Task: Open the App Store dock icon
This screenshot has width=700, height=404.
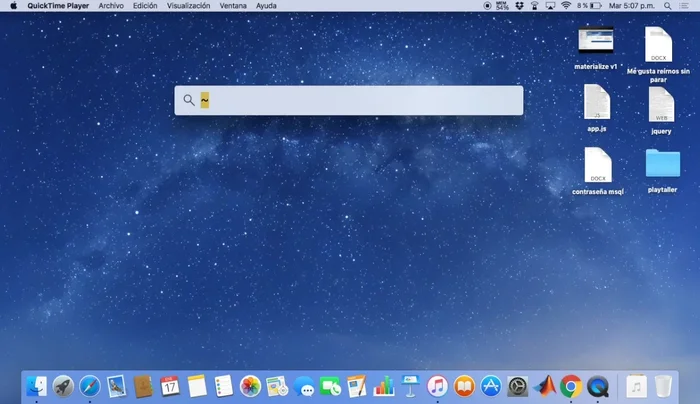Action: (491, 385)
